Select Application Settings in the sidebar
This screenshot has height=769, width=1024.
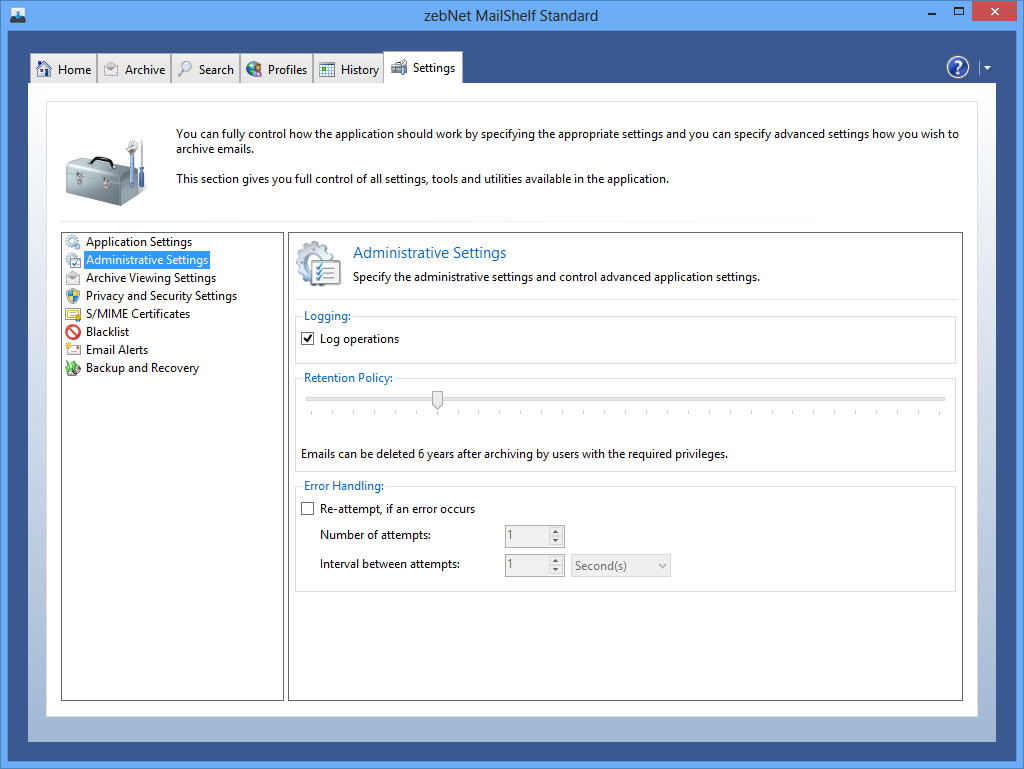pos(139,242)
